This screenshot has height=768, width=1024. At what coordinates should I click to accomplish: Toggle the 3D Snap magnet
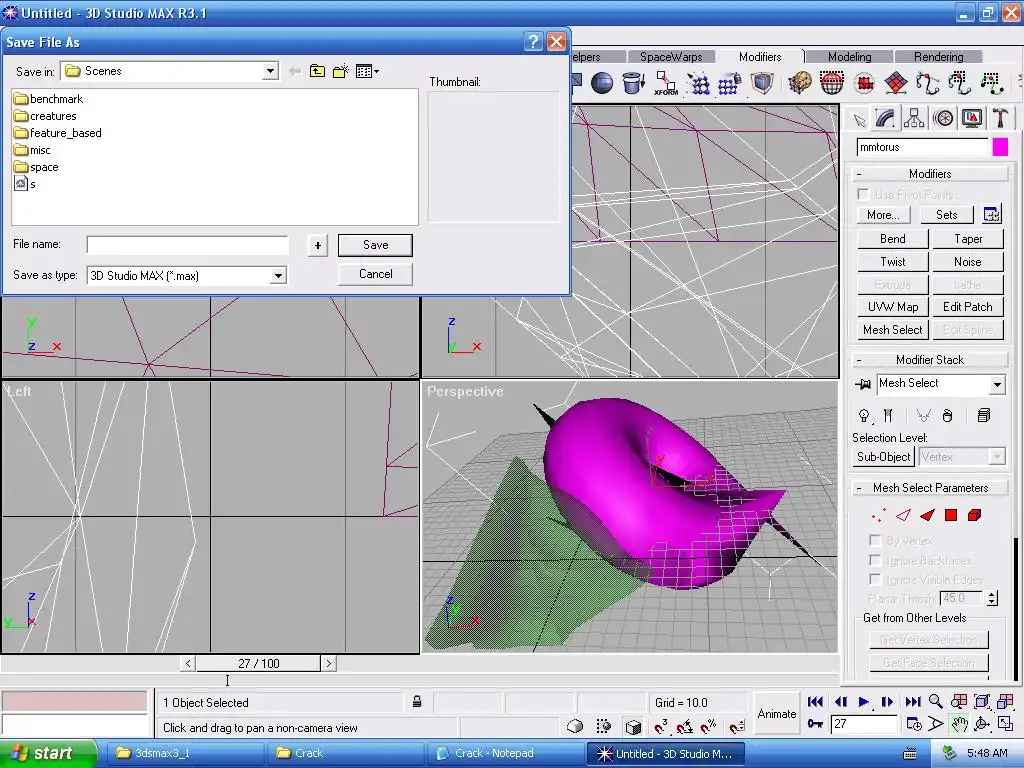660,726
